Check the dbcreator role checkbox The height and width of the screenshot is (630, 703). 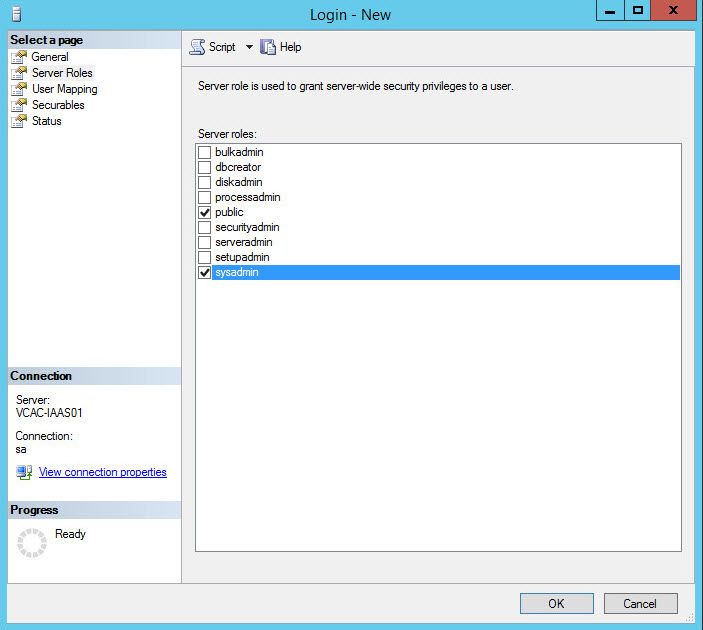204,167
